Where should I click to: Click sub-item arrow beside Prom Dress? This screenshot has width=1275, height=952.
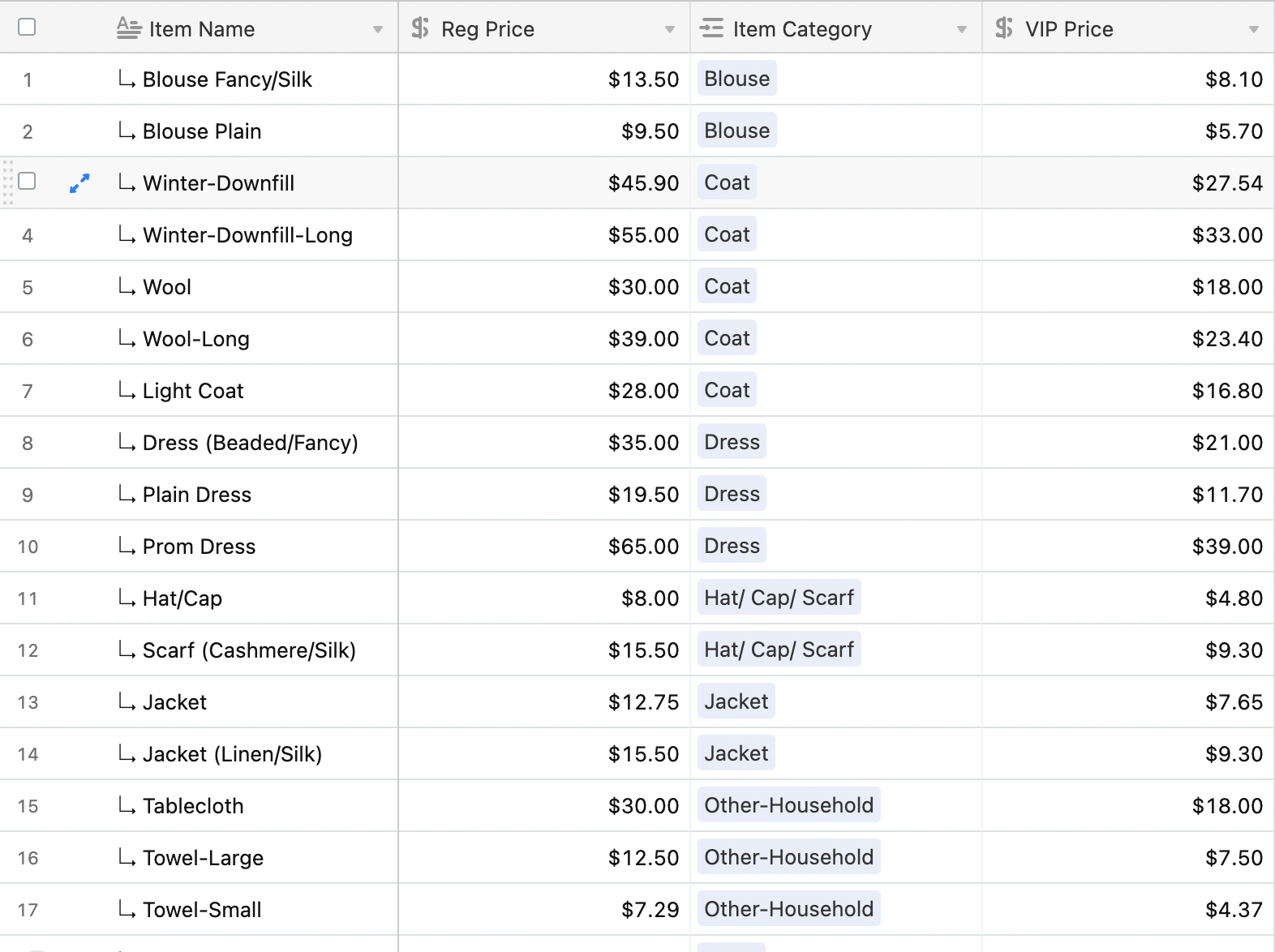tap(127, 547)
